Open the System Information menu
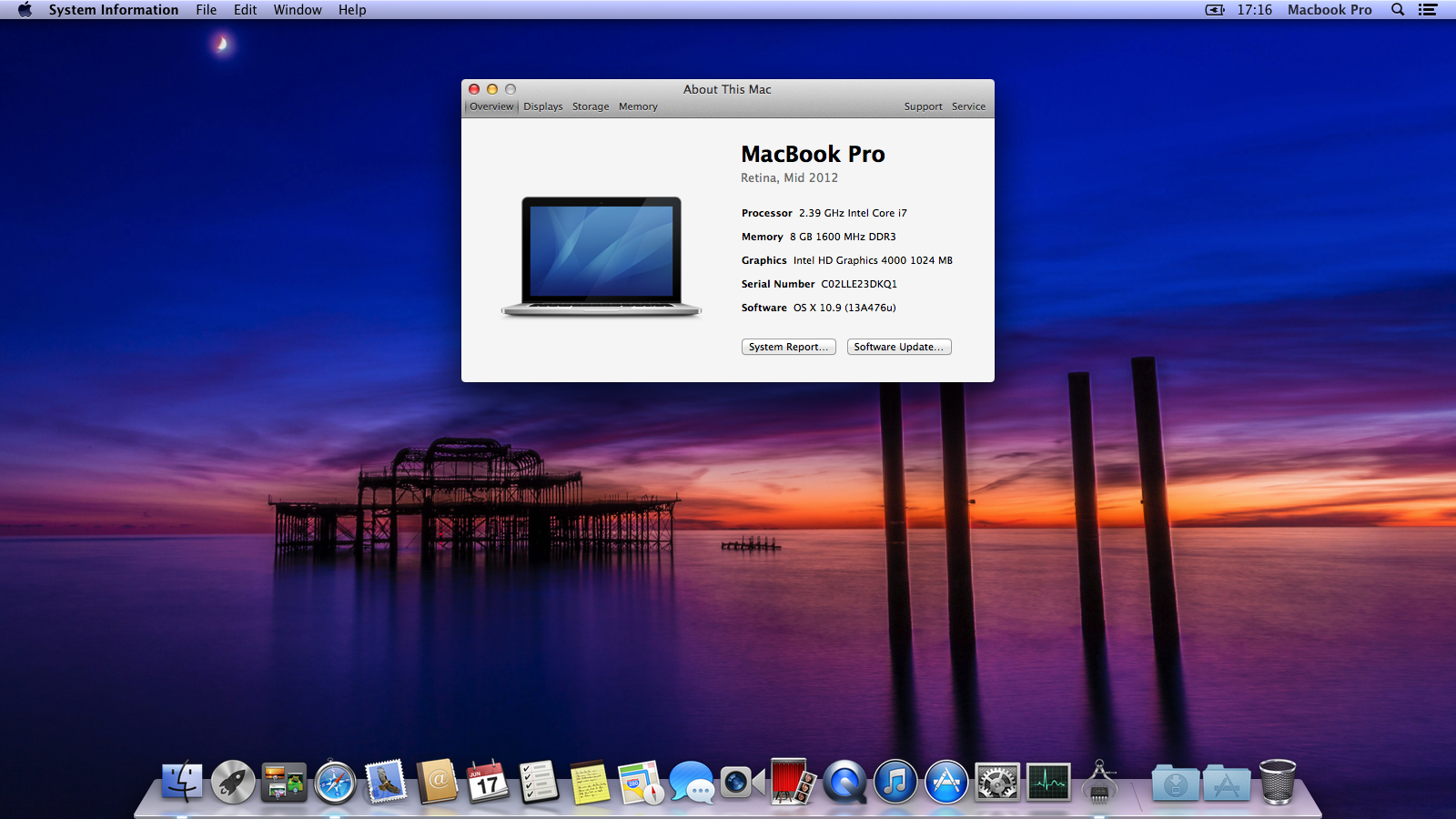 tap(114, 10)
